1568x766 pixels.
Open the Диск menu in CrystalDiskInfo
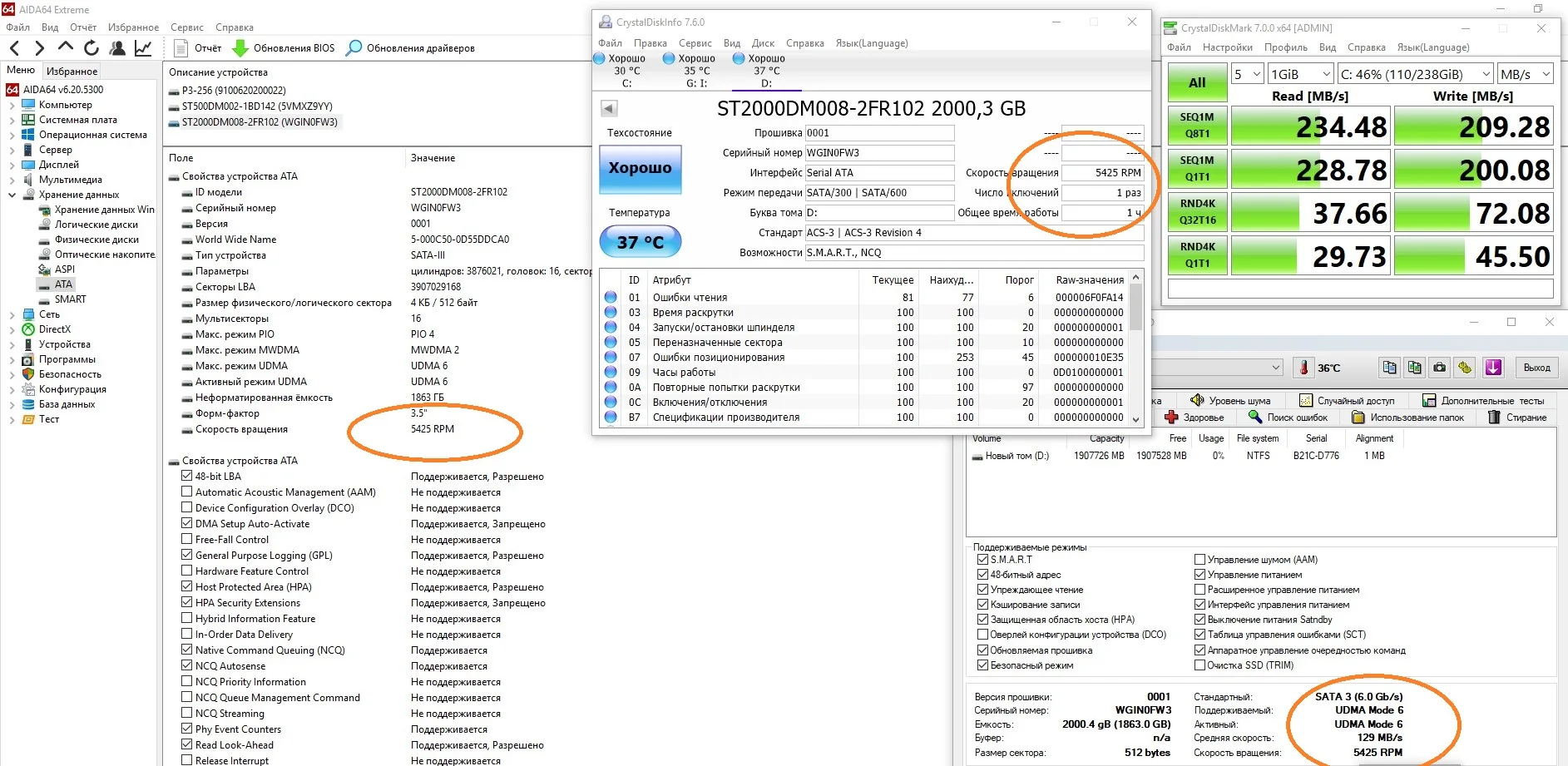tap(763, 43)
